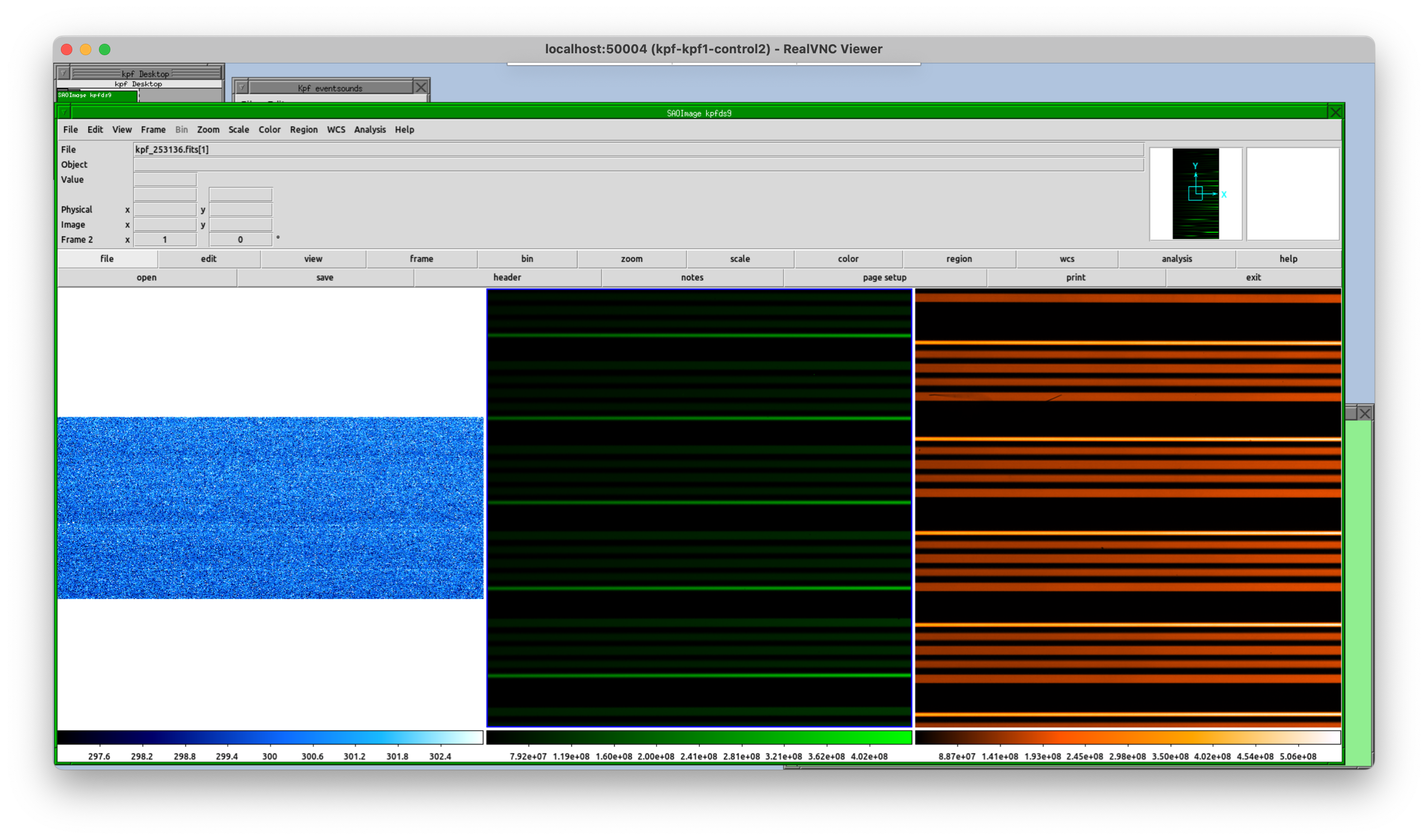Open the Analysis menu
Viewport: 1428px width, 840px height.
[370, 130]
